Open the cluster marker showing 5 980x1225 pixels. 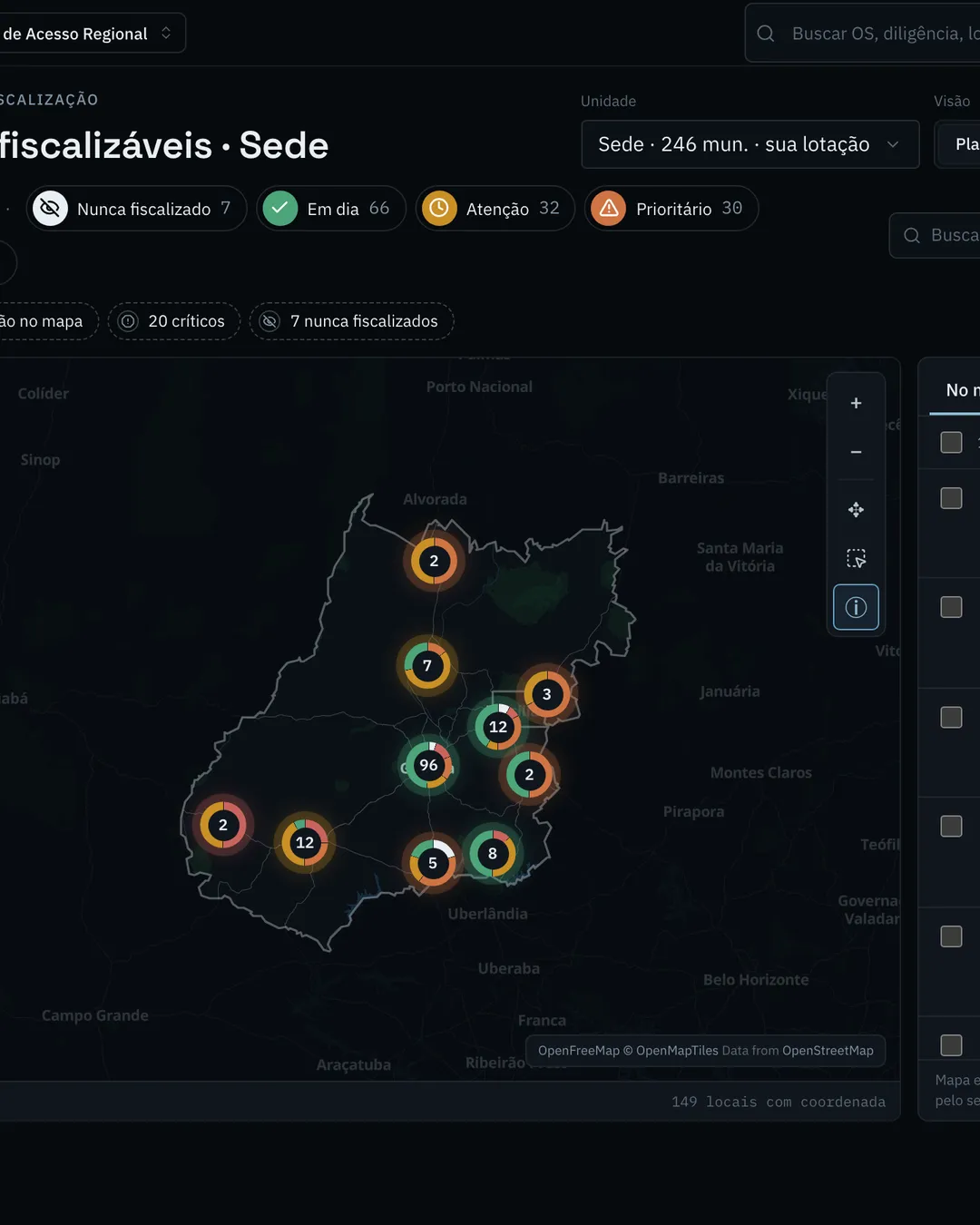[433, 863]
